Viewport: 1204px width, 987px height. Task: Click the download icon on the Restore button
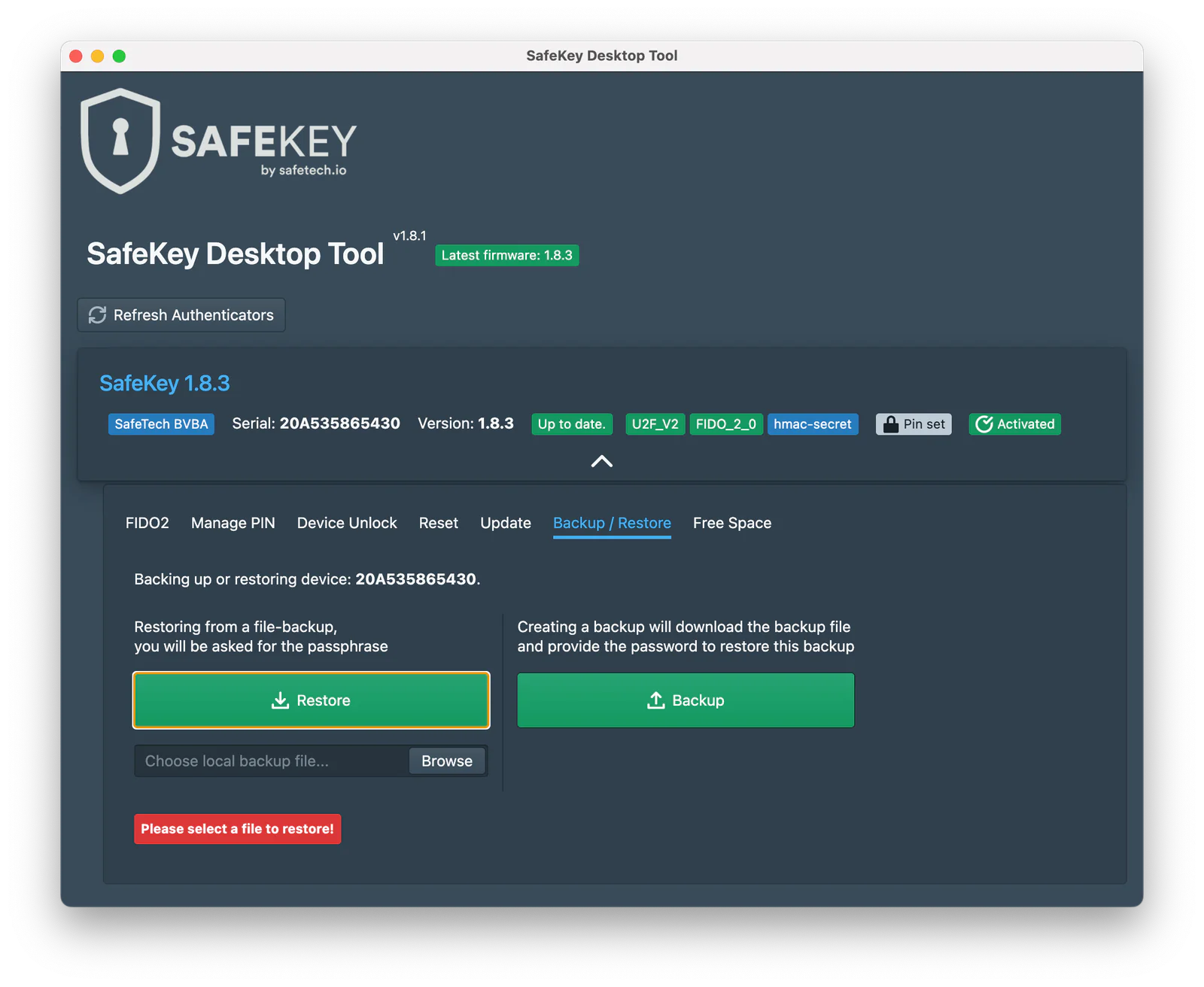(280, 700)
